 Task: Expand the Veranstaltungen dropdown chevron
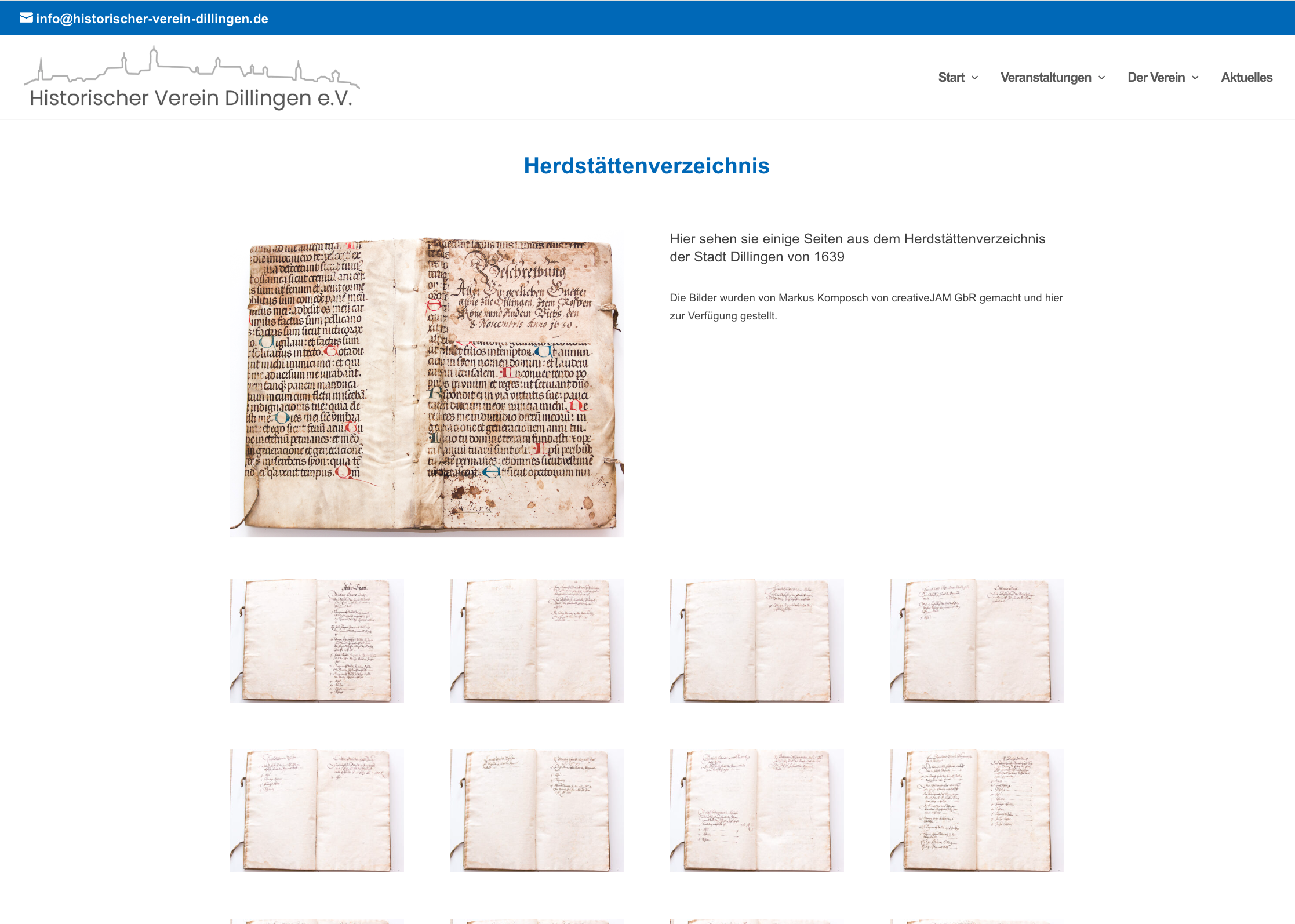(1102, 78)
